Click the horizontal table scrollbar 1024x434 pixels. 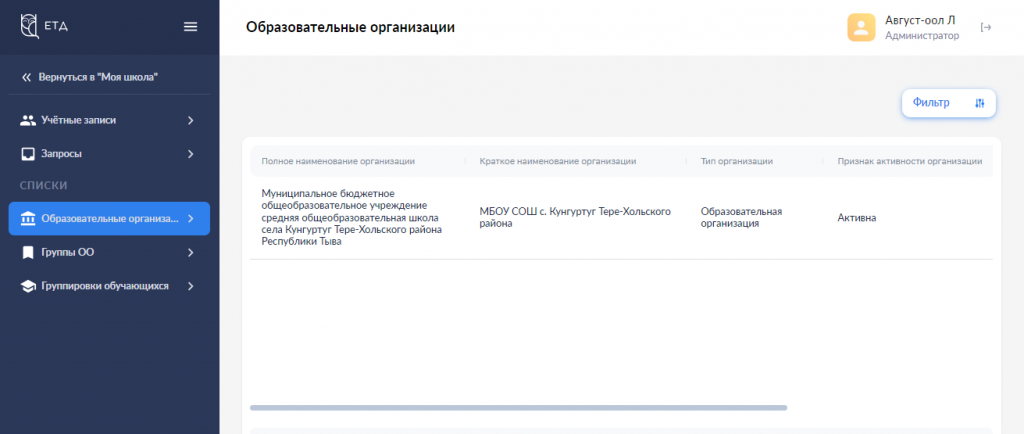coord(518,408)
